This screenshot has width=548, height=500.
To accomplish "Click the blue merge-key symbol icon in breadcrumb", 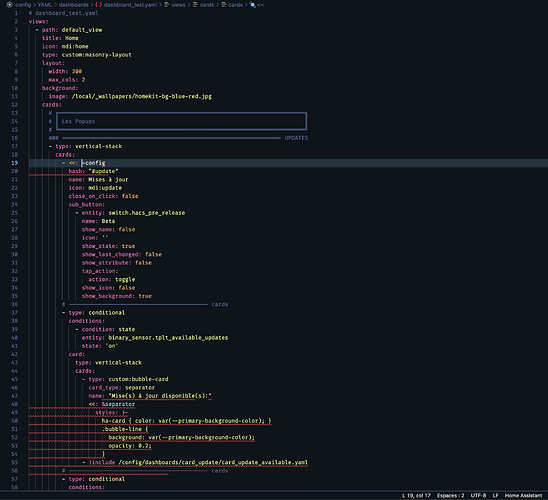I will [x=253, y=5].
